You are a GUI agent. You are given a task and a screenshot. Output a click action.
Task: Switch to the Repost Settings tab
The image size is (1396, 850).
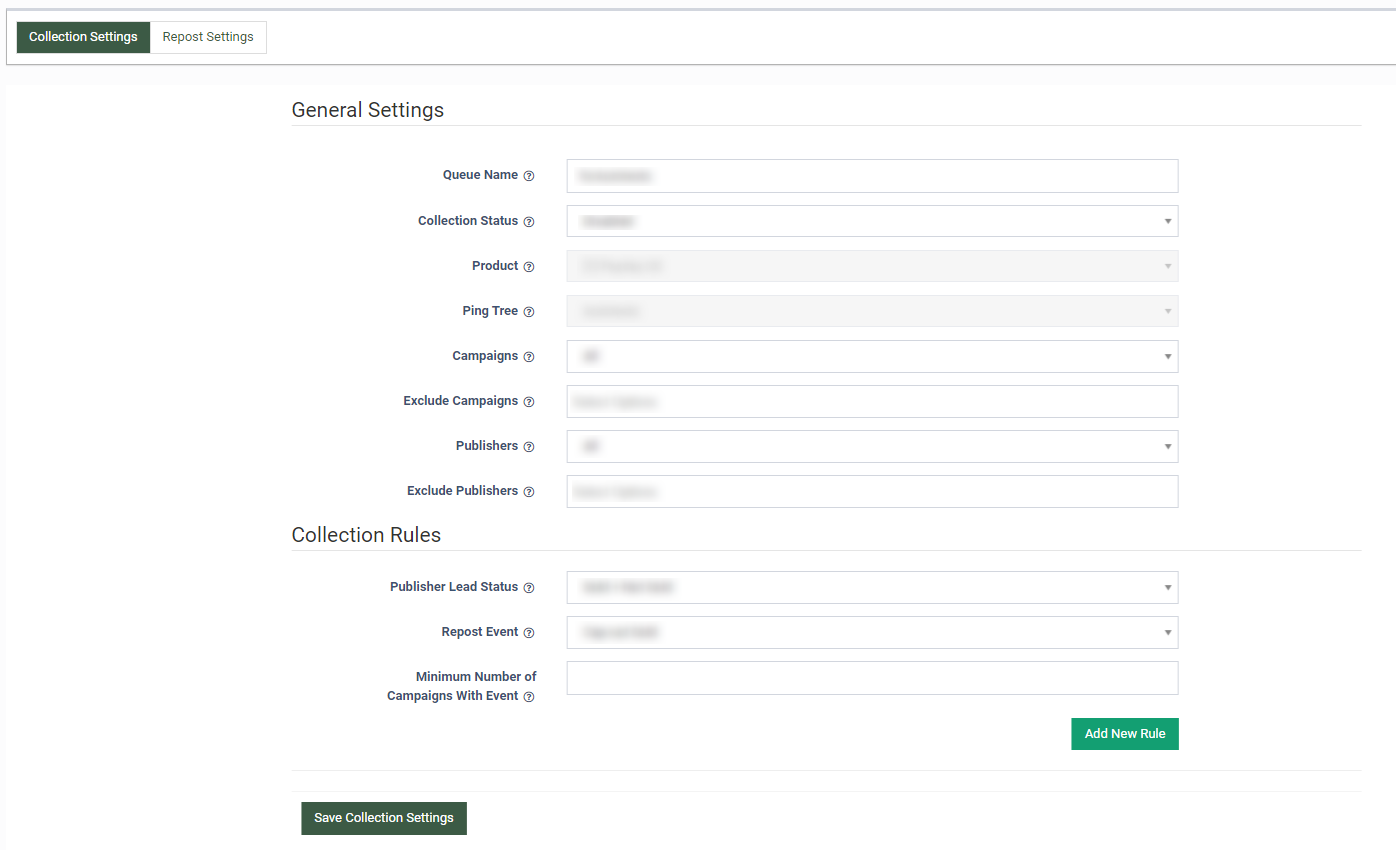click(208, 37)
